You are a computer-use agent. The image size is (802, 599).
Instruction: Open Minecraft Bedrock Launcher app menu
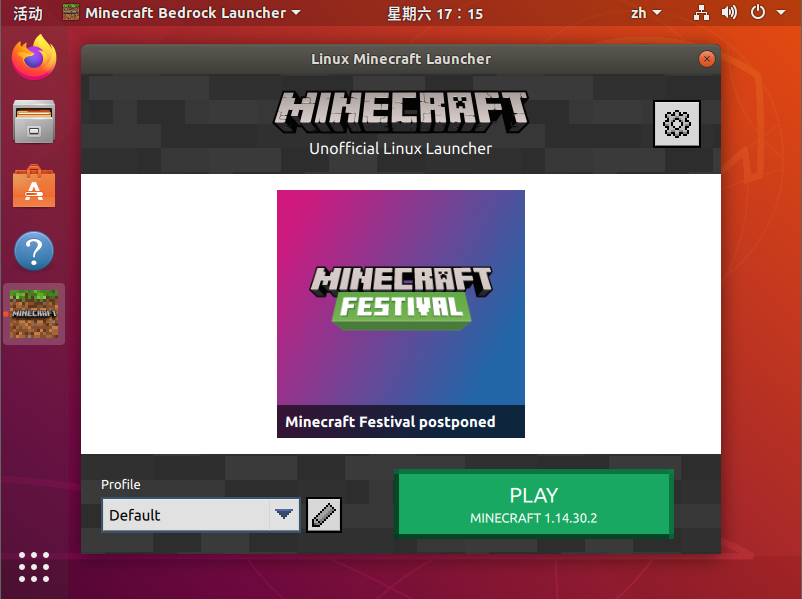(x=182, y=13)
